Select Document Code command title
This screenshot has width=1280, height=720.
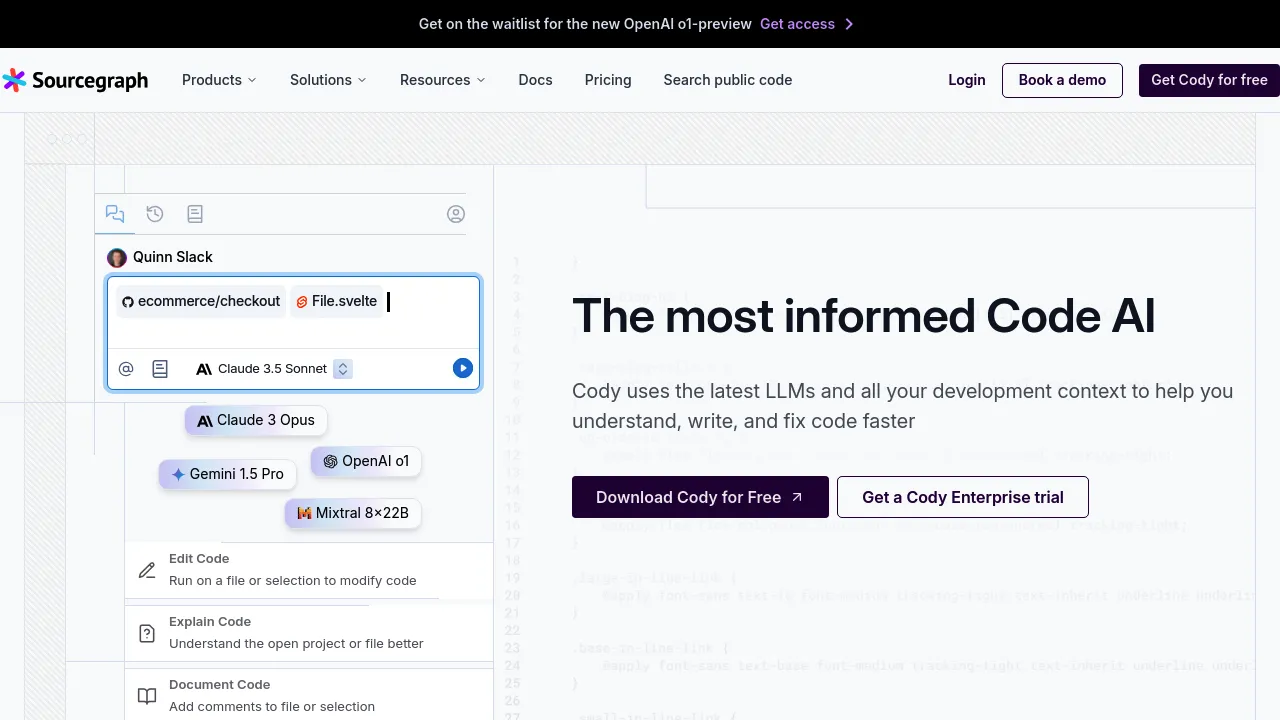pos(220,685)
